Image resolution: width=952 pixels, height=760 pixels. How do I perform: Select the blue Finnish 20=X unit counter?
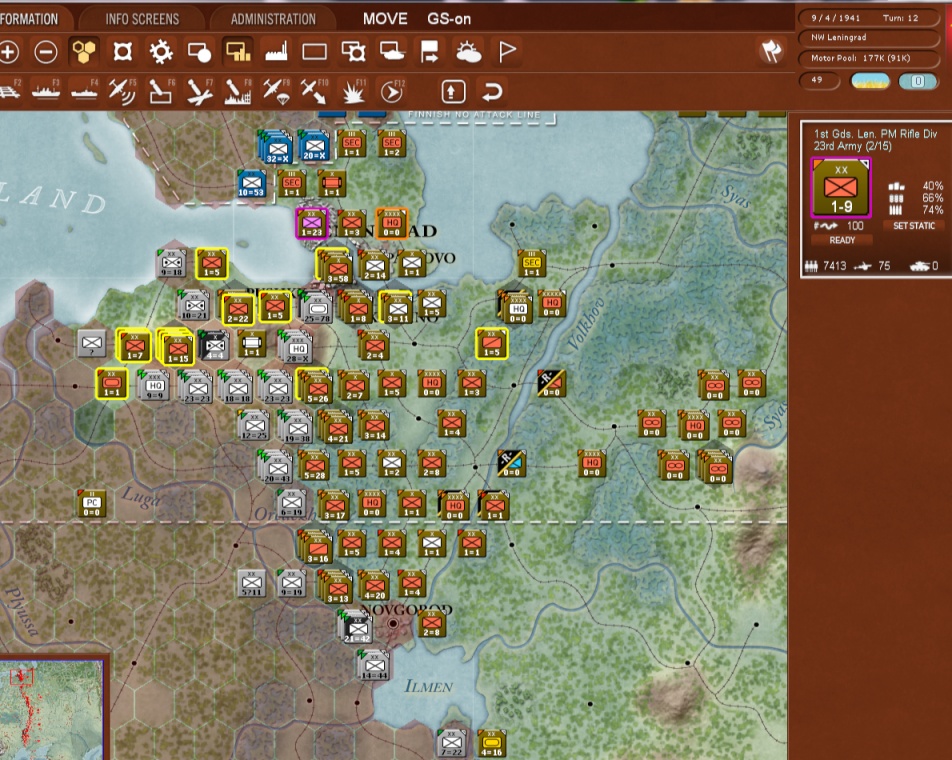click(314, 146)
